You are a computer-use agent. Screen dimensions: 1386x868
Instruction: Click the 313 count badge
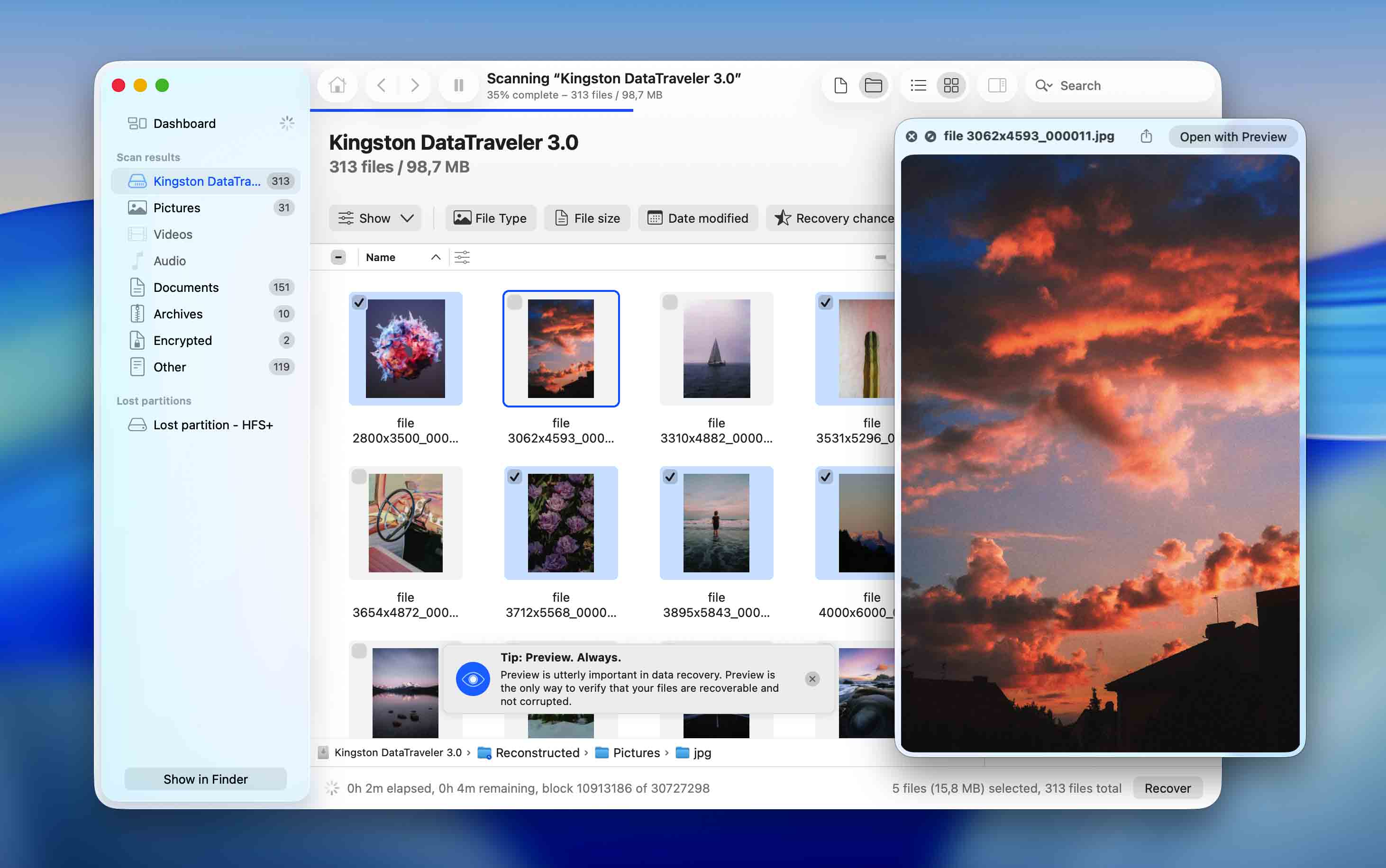[x=280, y=181]
